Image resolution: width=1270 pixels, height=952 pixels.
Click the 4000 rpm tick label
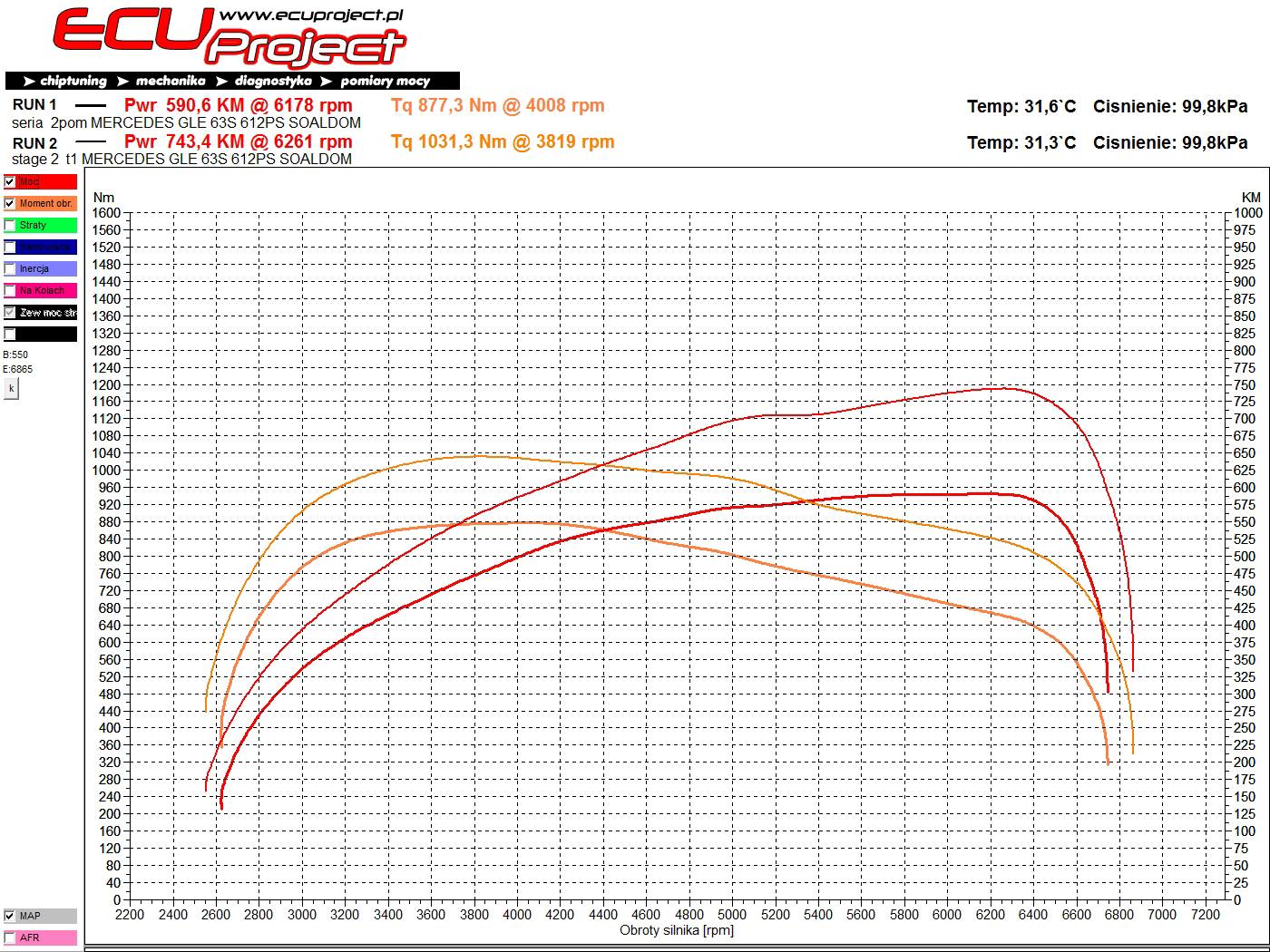(x=517, y=915)
